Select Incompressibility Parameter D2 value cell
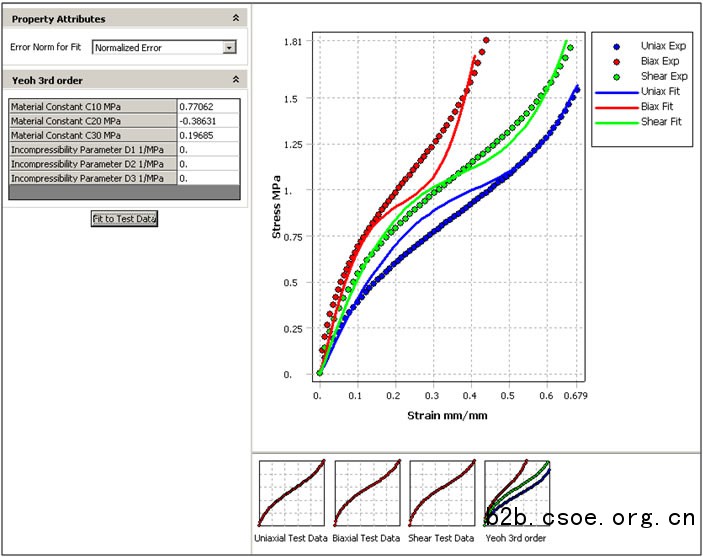 (208, 163)
